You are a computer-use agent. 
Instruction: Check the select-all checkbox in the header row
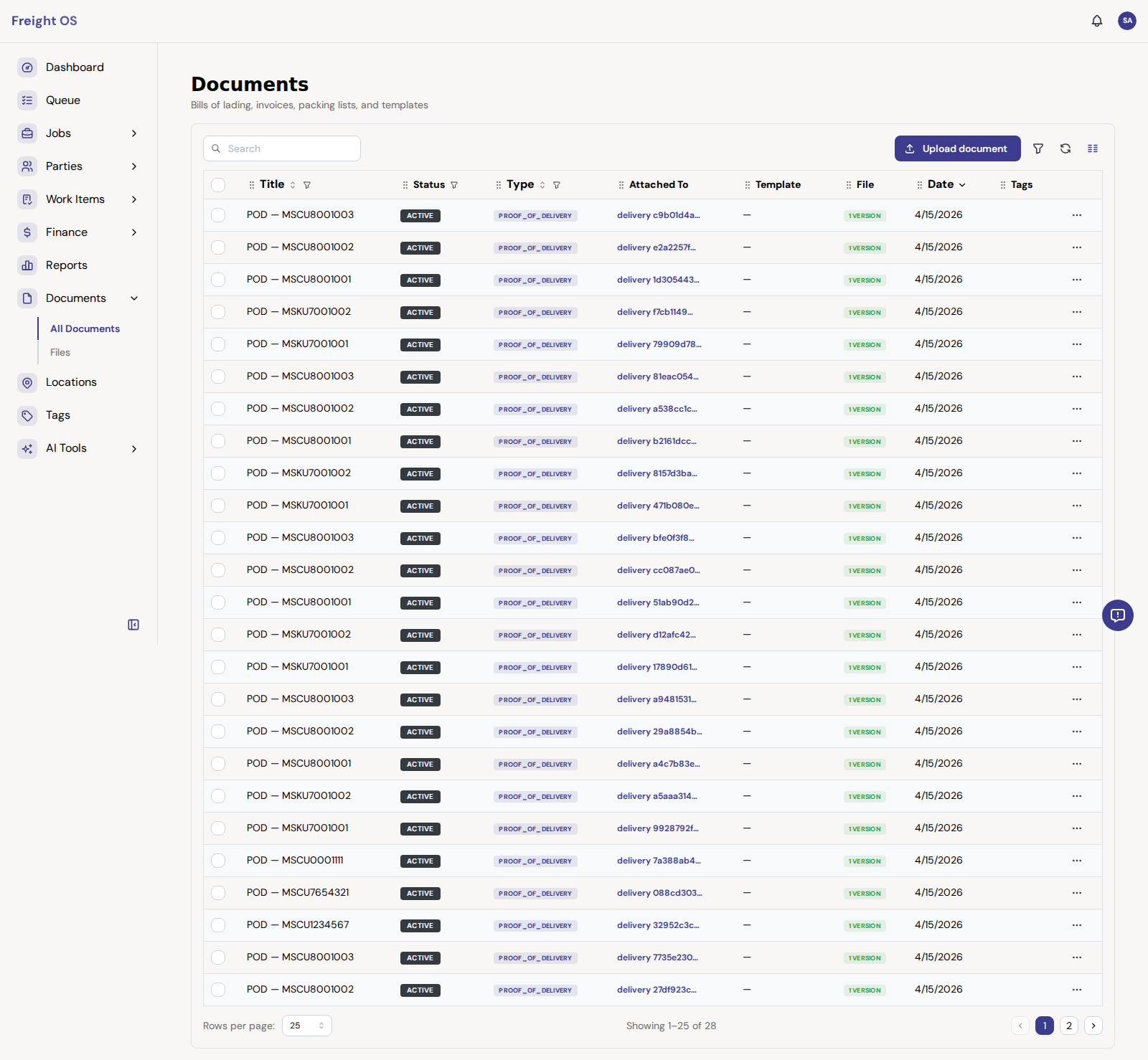(218, 185)
